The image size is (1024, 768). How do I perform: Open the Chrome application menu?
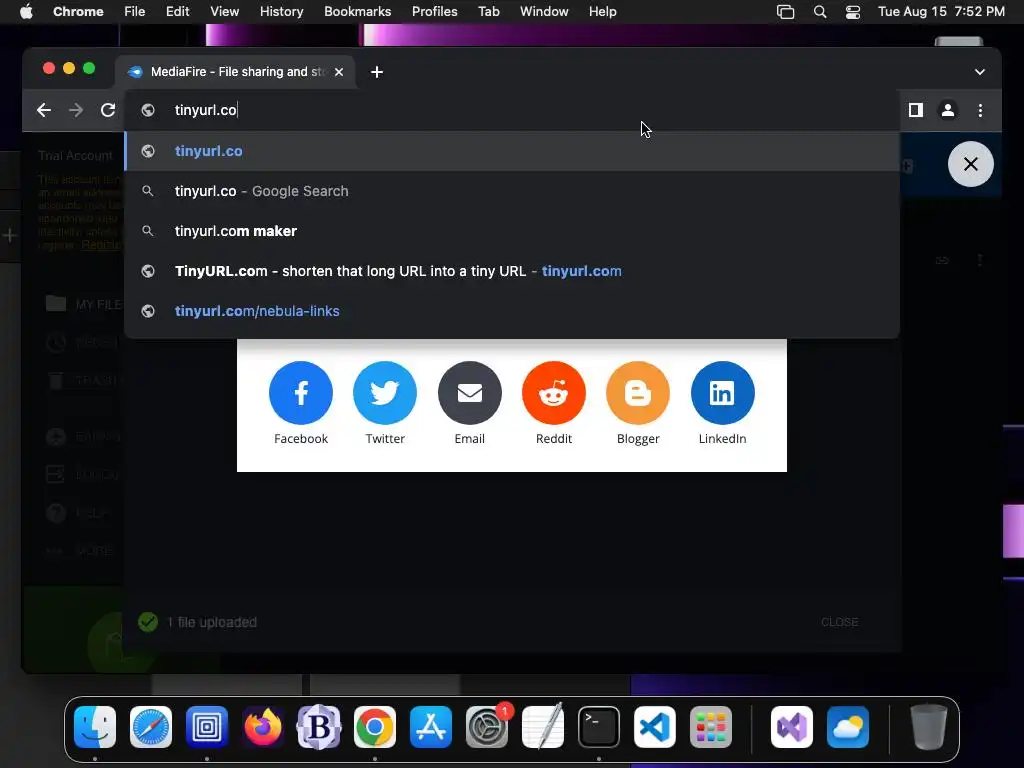click(x=78, y=12)
